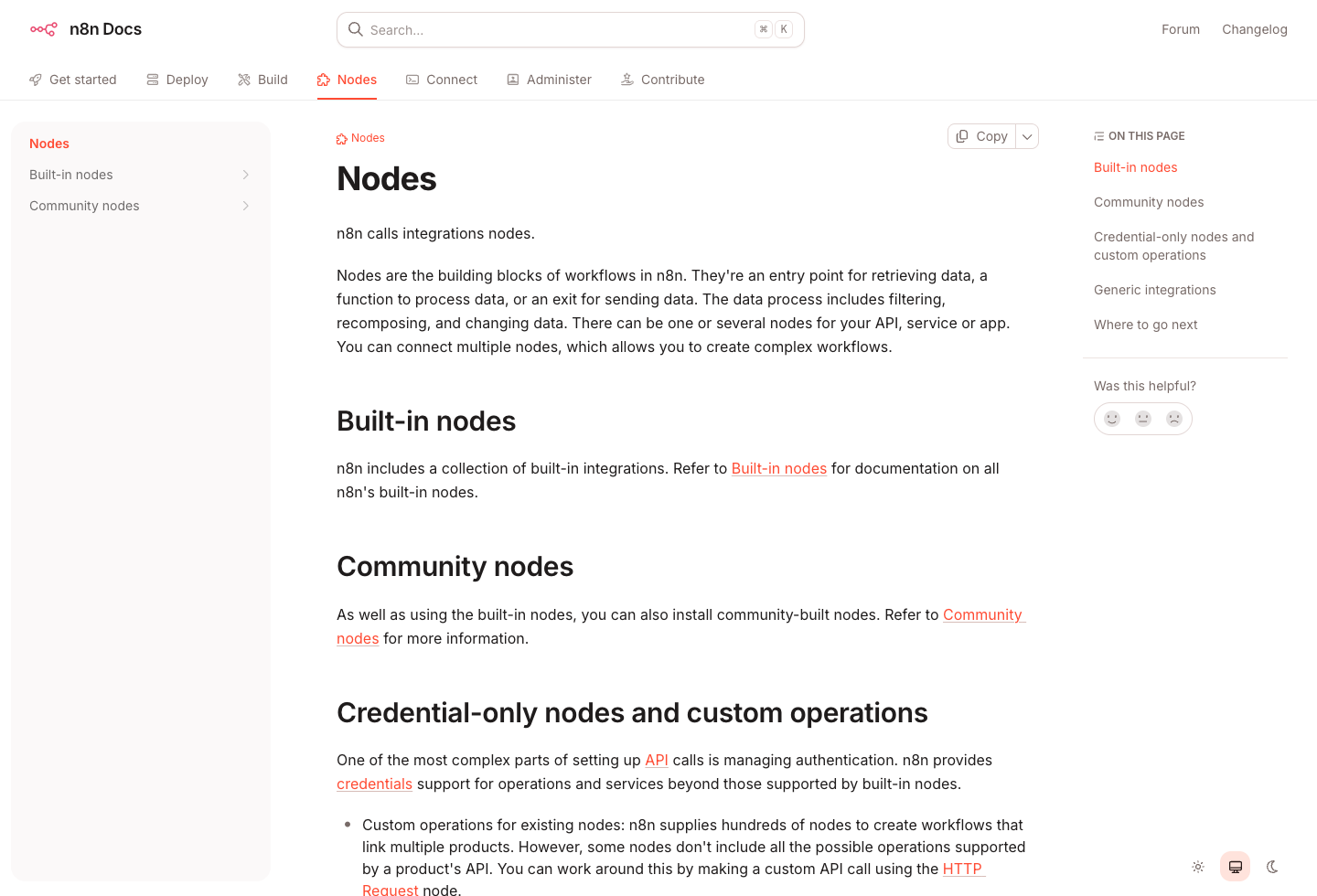Open the Copy options dropdown arrow

coord(1027,136)
